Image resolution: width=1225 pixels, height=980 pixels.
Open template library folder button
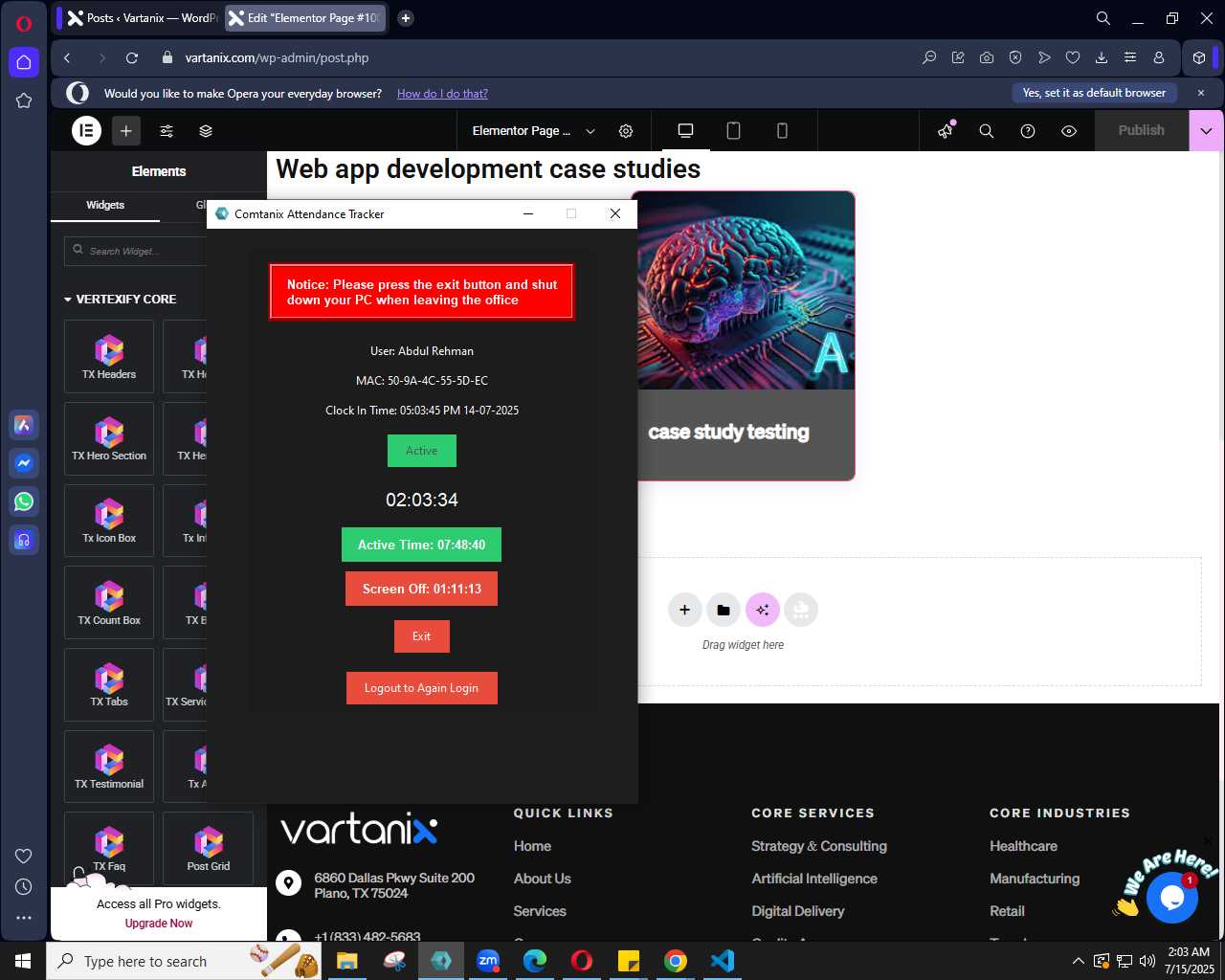click(724, 610)
